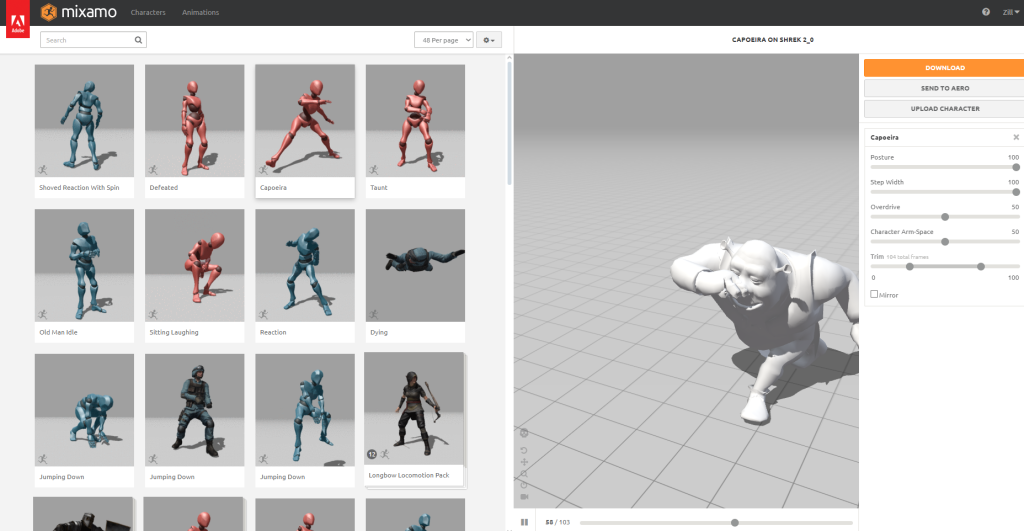Viewport: 1024px width, 531px height.
Task: Adjust the Posture slider handle
Action: pyautogui.click(x=1016, y=167)
